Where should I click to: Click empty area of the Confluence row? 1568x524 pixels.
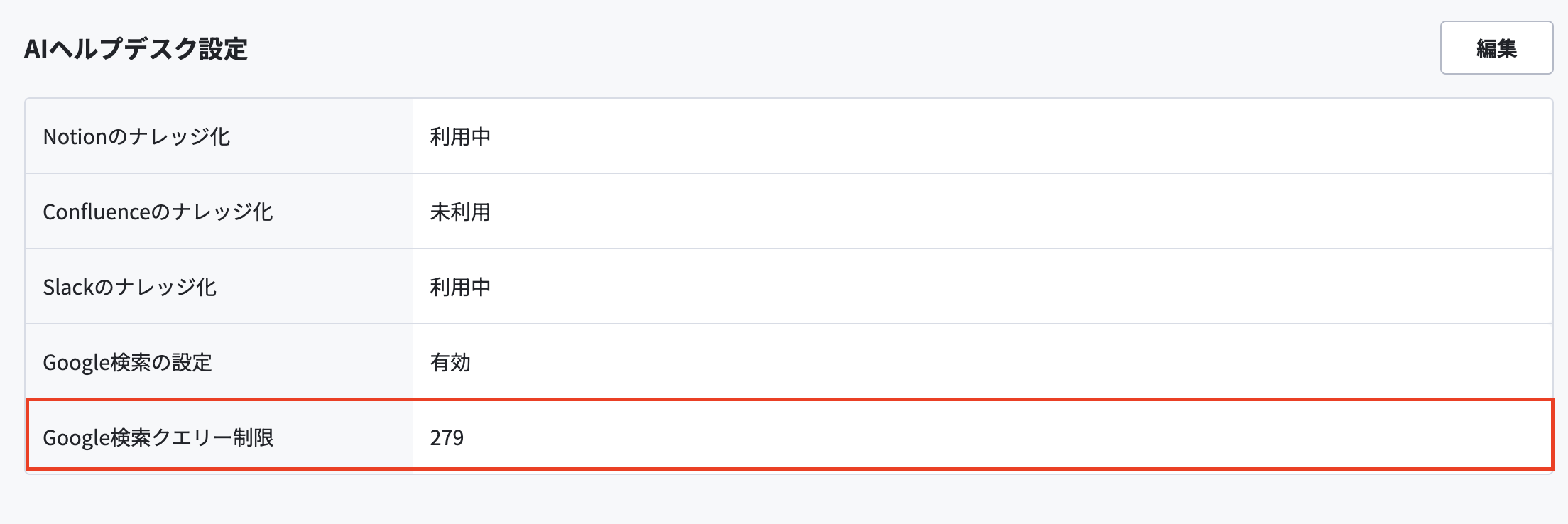pyautogui.click(x=994, y=211)
